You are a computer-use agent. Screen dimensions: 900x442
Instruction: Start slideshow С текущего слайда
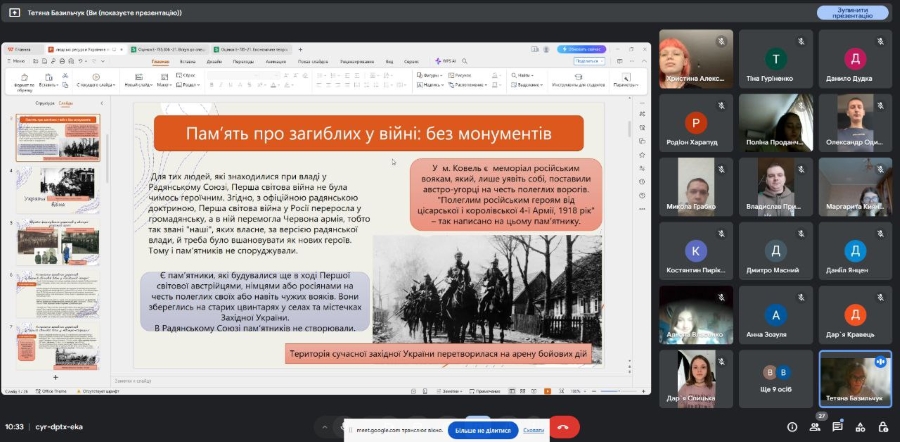[x=96, y=80]
